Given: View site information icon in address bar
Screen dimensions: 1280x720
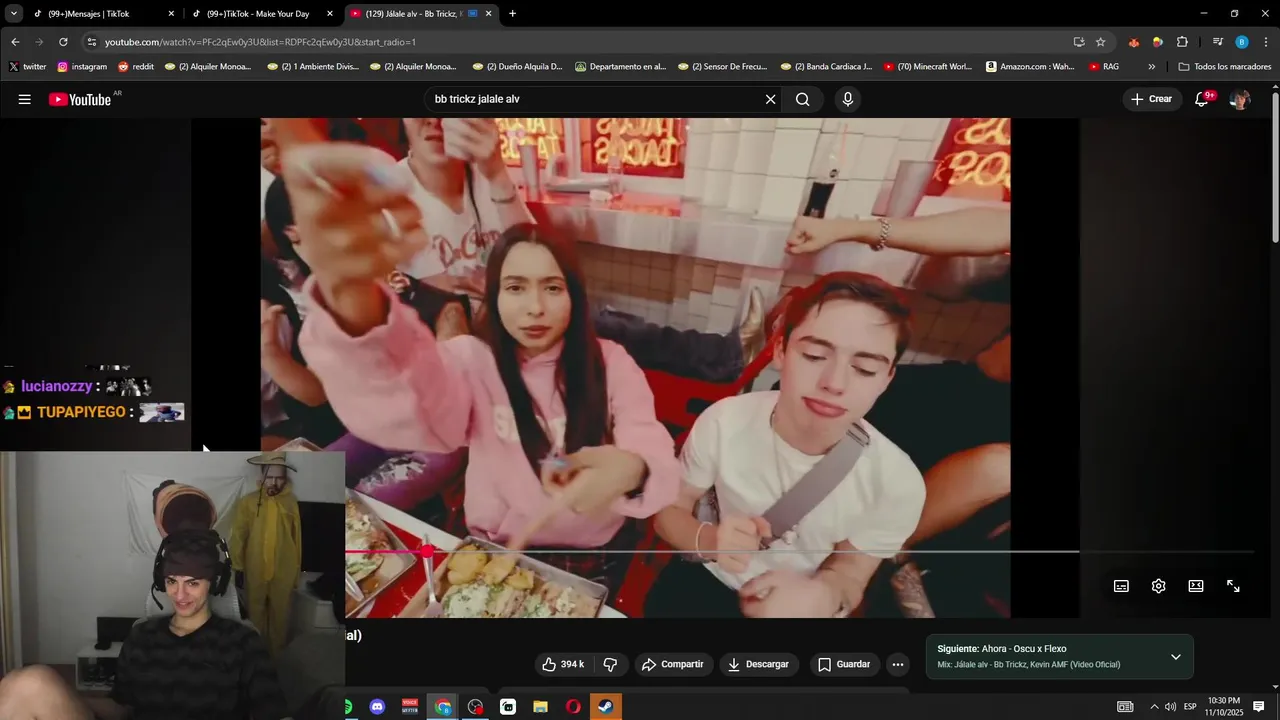Looking at the screenshot, I should point(92,42).
